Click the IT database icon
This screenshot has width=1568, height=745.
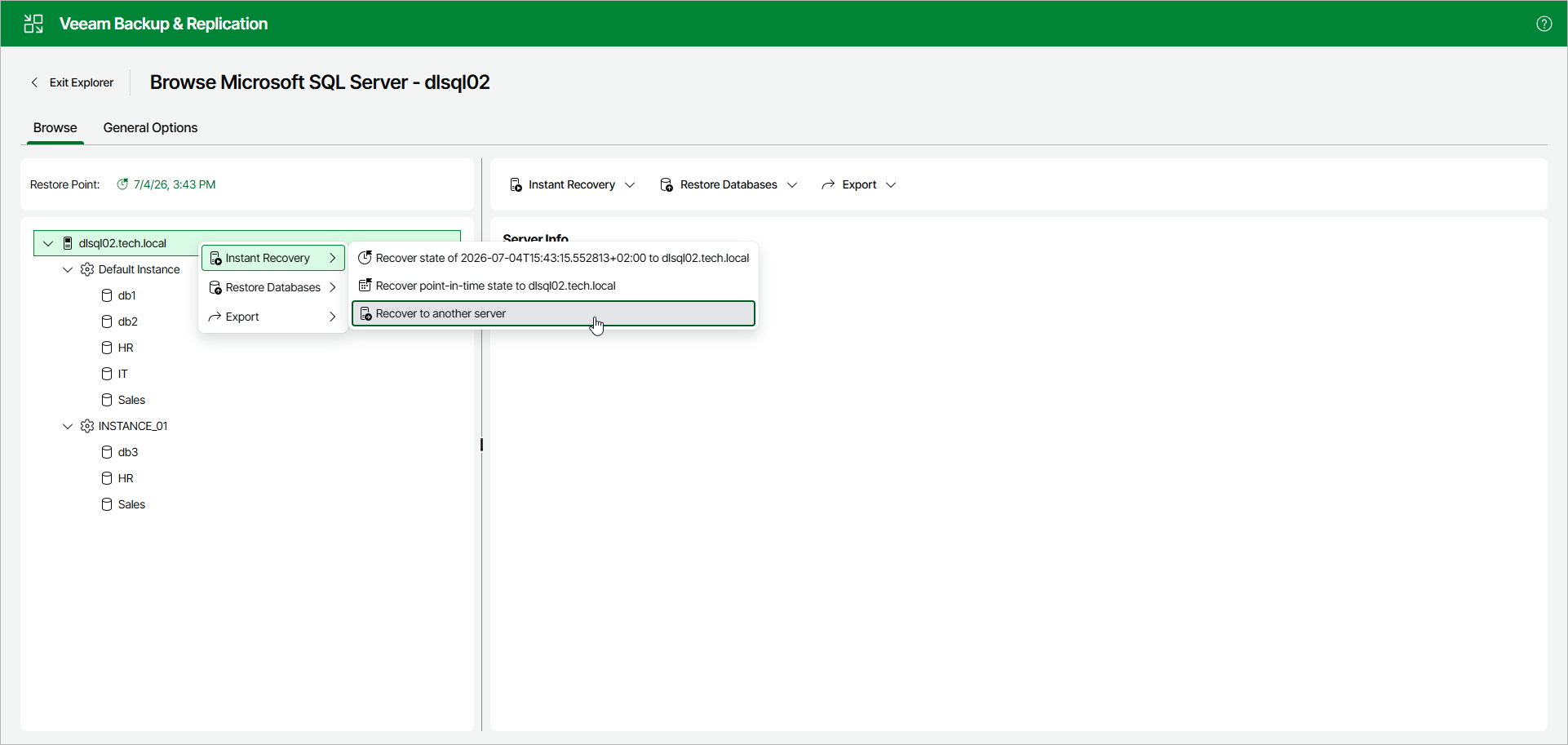107,374
